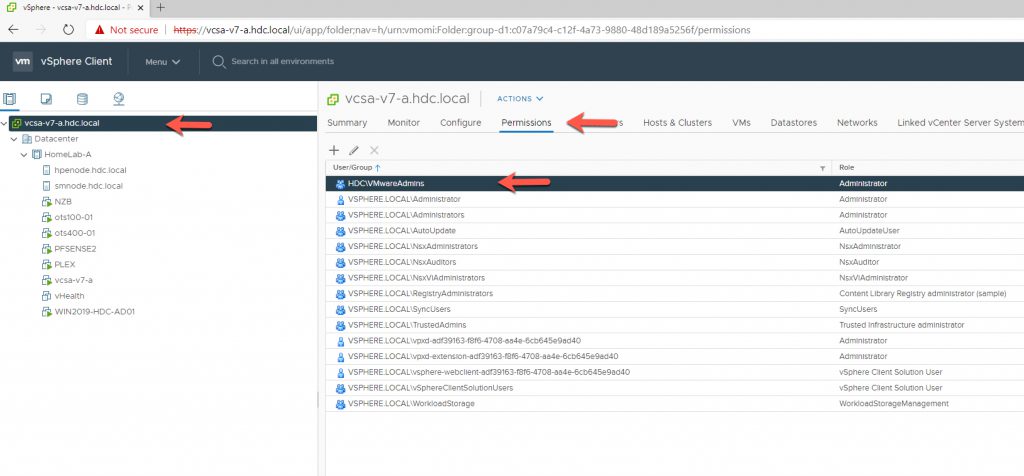Switch to the VMs tab
Viewport: 1024px width, 476px height.
(x=741, y=123)
